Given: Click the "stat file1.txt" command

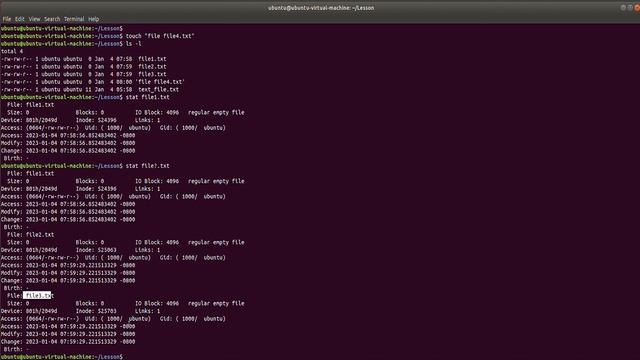Looking at the screenshot, I should click(147, 97).
